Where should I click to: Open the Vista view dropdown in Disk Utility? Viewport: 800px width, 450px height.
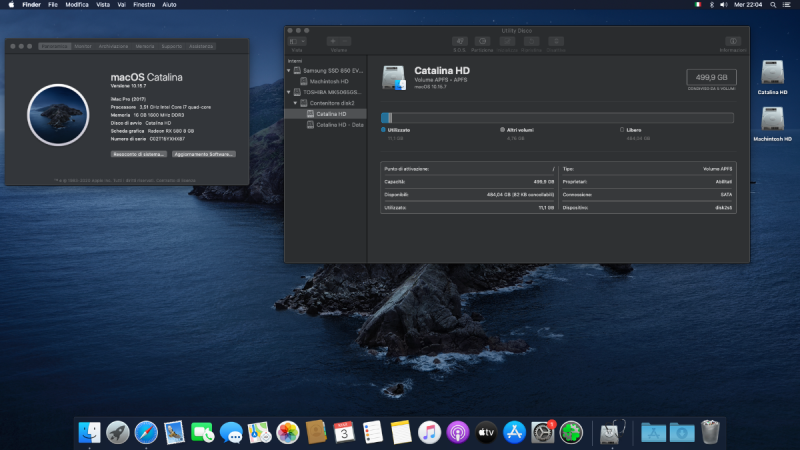pos(297,41)
